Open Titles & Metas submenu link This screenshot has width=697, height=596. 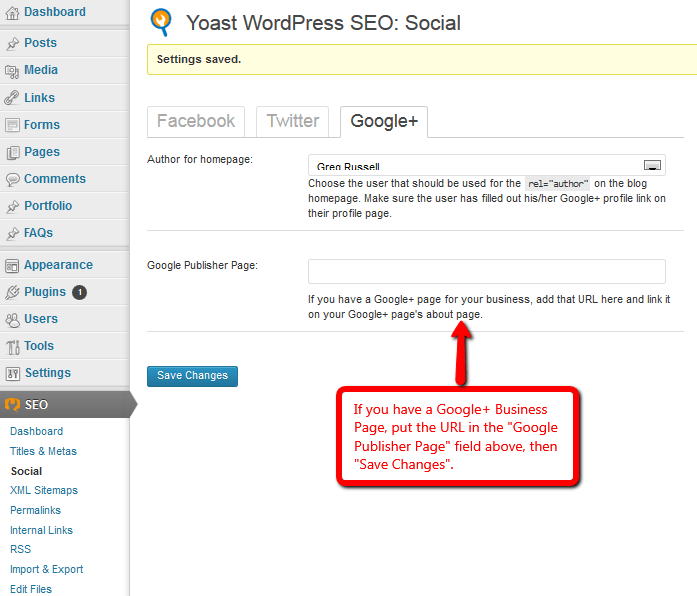pos(44,451)
